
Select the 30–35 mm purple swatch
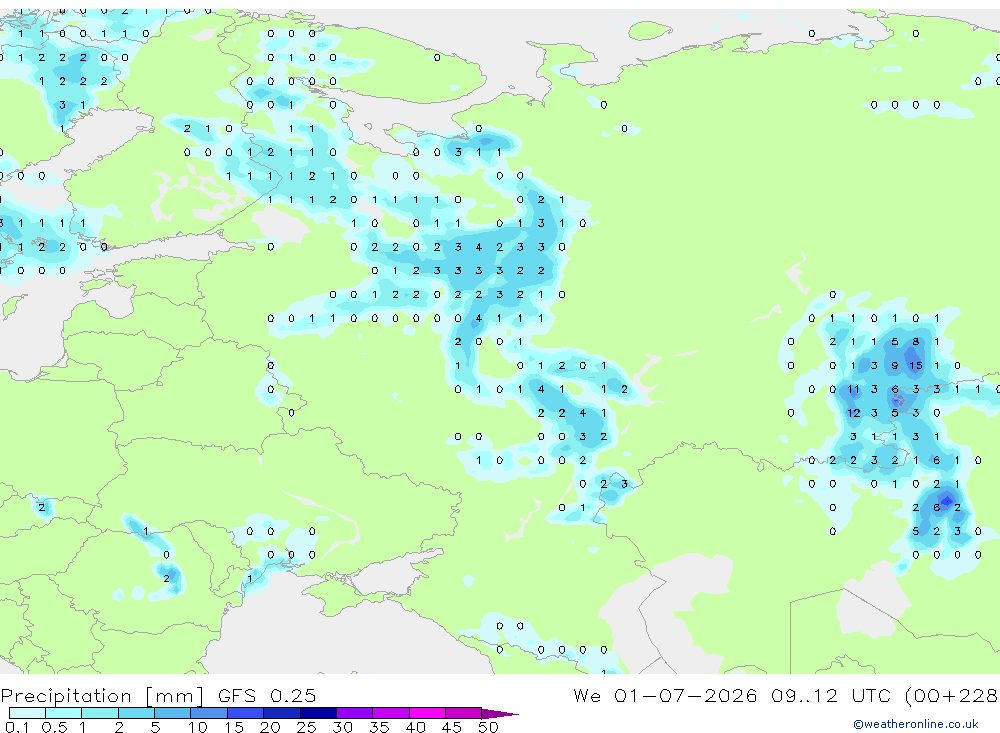355,713
